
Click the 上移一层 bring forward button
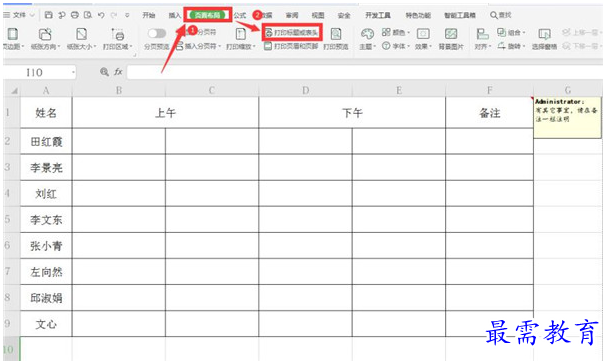(582, 33)
